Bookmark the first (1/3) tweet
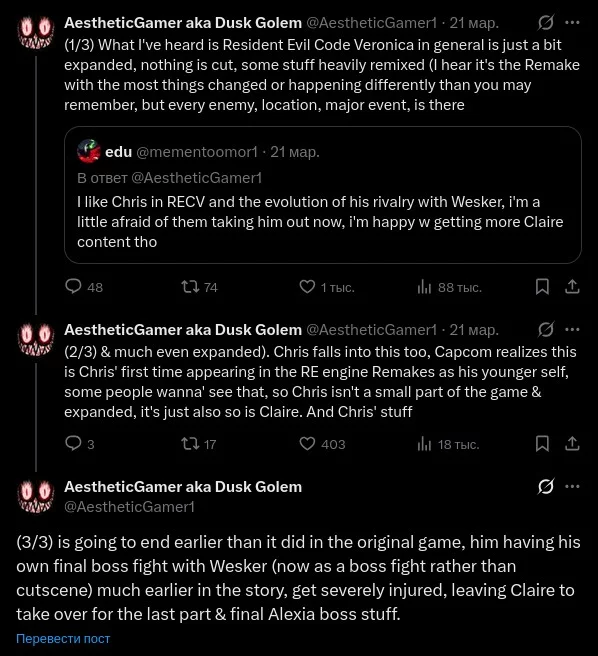Viewport: 598px width, 656px height. 542,287
